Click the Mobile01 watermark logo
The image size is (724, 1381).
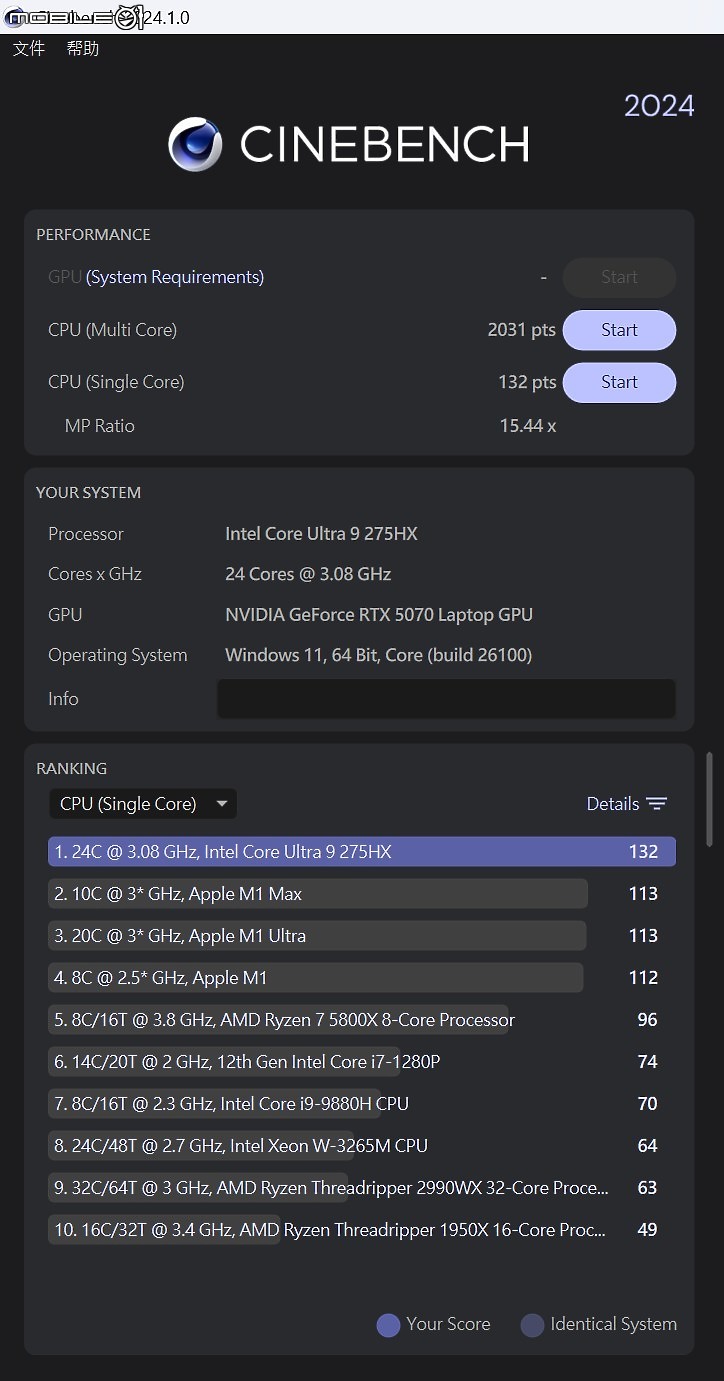pos(73,17)
